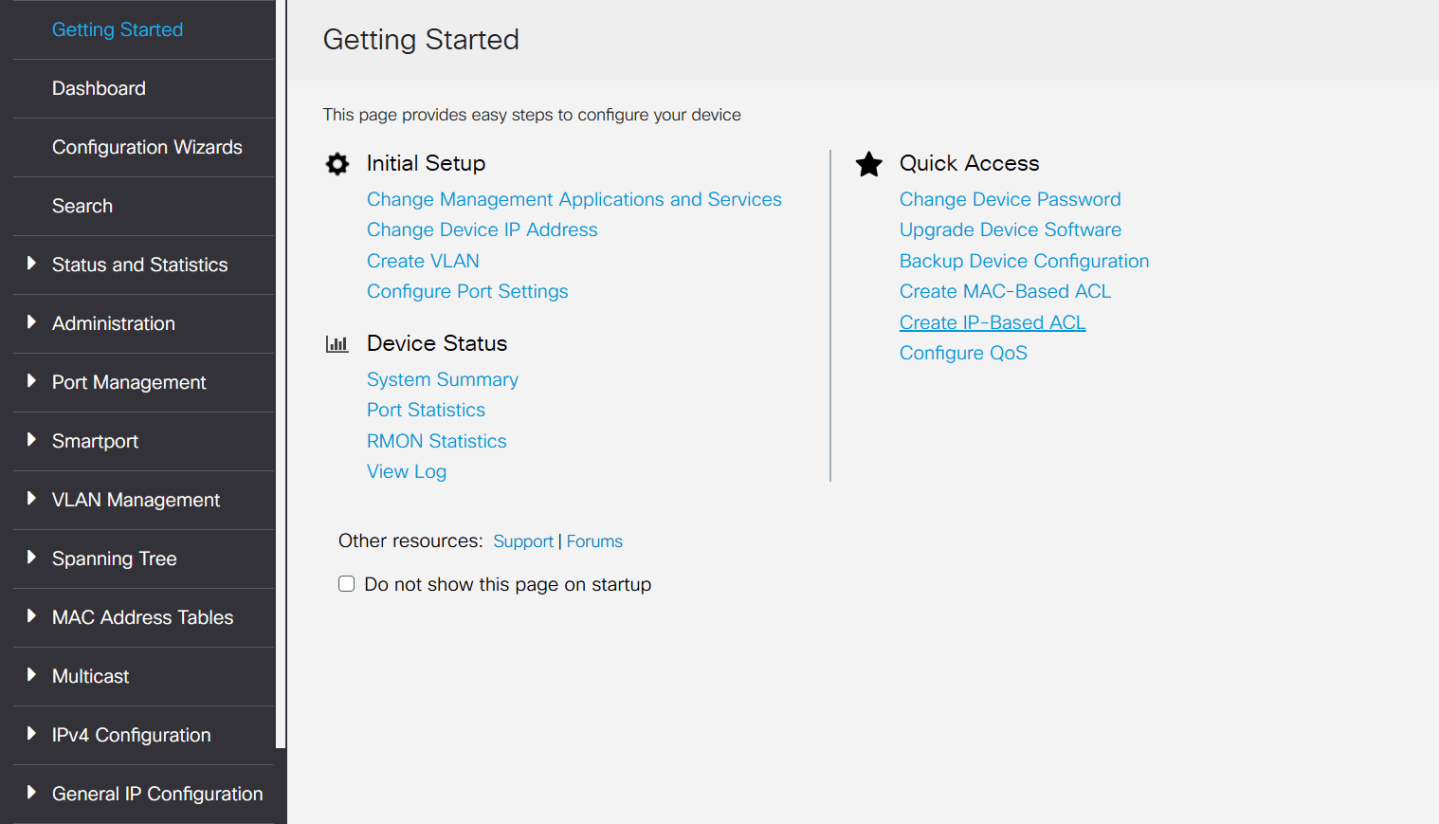Expand the Port Management section

tap(32, 382)
